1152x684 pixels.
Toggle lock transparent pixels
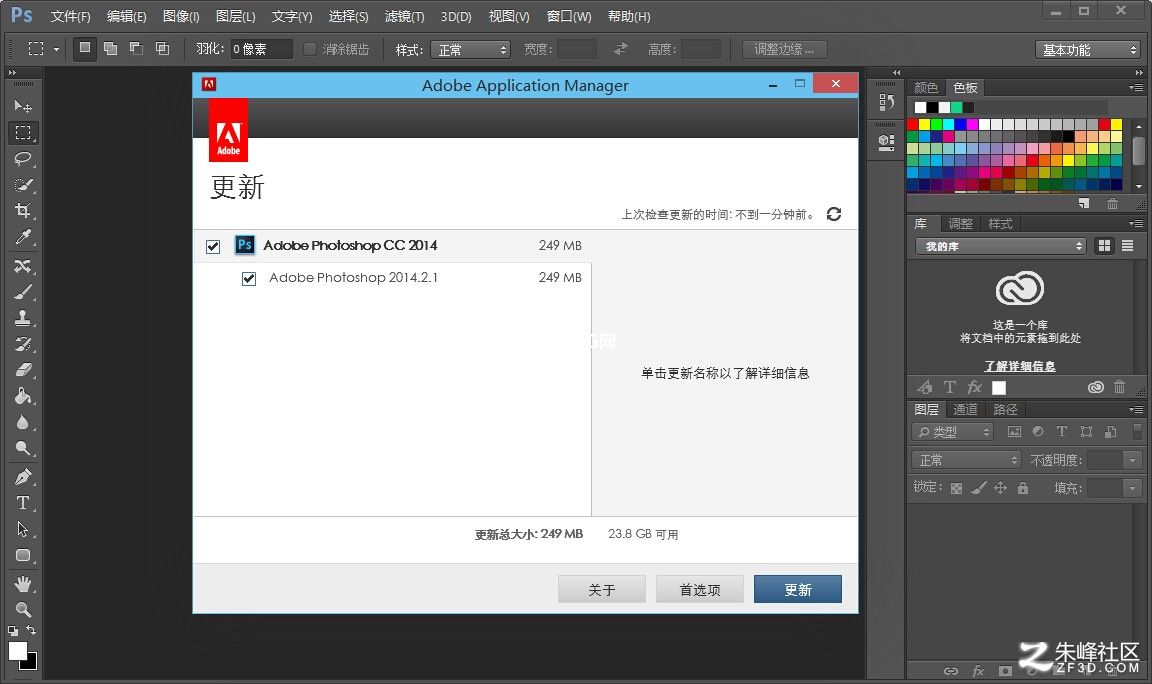click(957, 488)
